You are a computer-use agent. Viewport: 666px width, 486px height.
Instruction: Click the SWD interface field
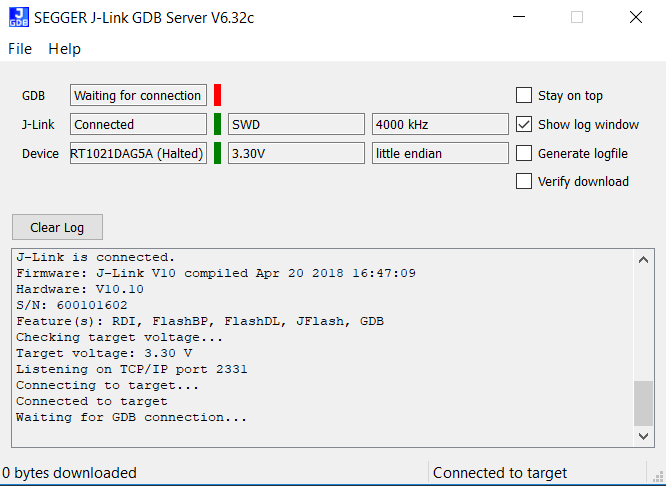(296, 124)
